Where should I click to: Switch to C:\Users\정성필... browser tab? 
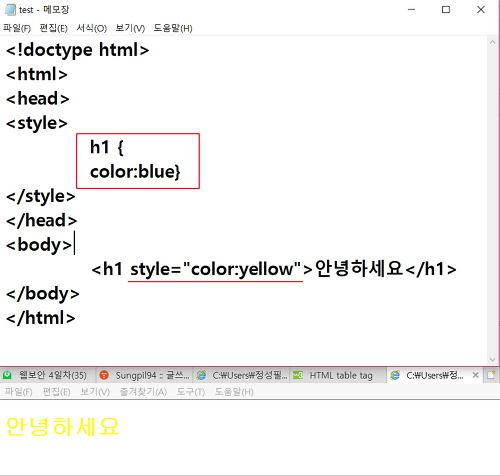click(241, 375)
